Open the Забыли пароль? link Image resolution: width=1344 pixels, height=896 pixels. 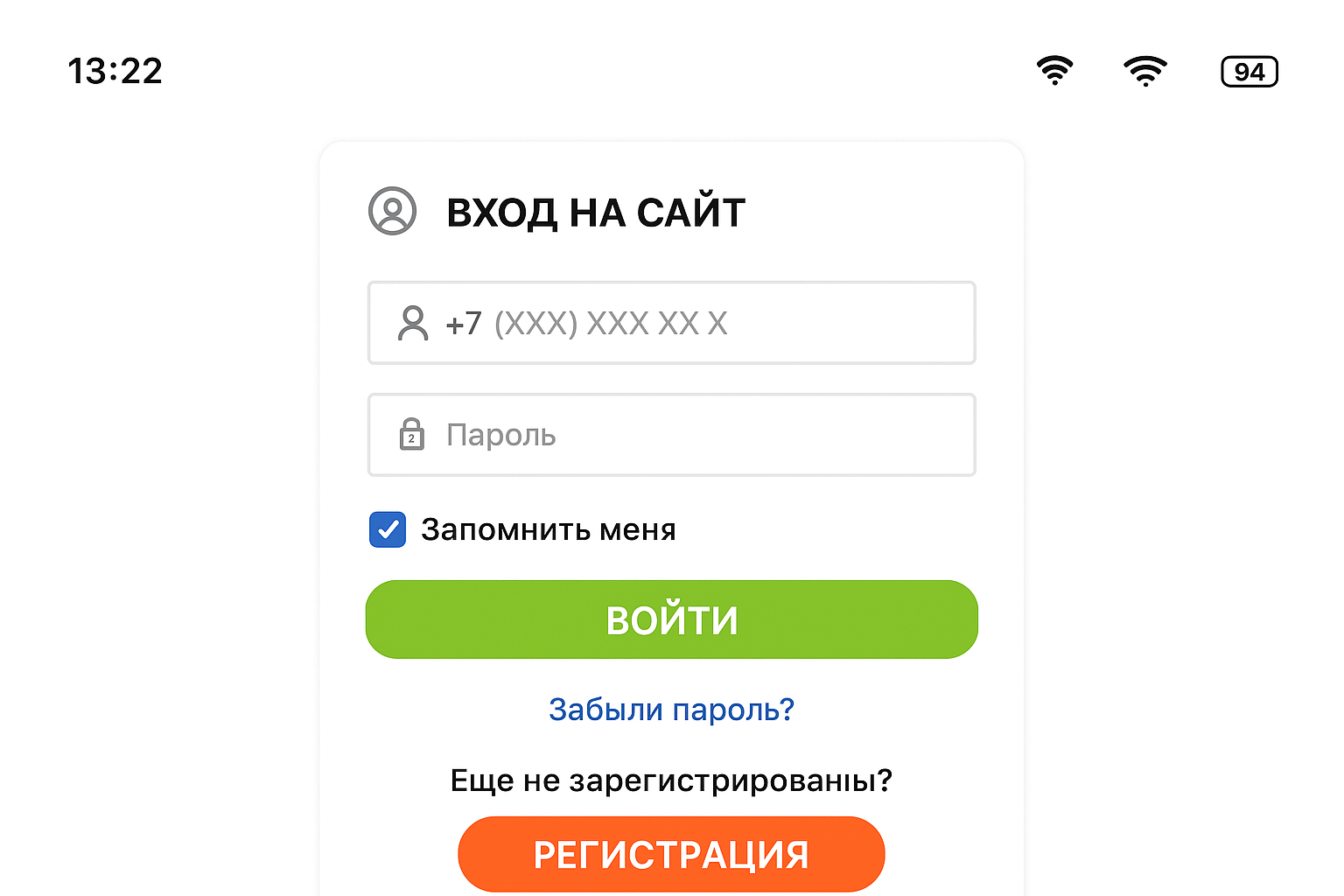(671, 709)
